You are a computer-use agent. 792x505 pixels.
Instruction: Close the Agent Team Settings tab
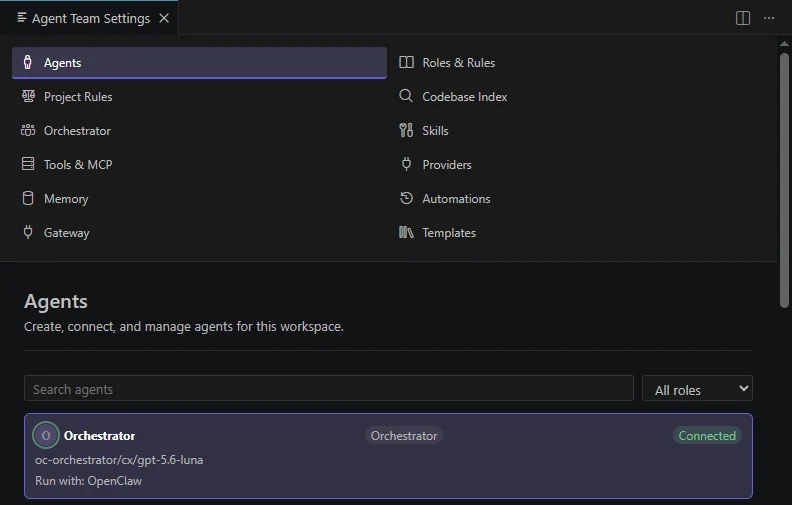(x=164, y=18)
